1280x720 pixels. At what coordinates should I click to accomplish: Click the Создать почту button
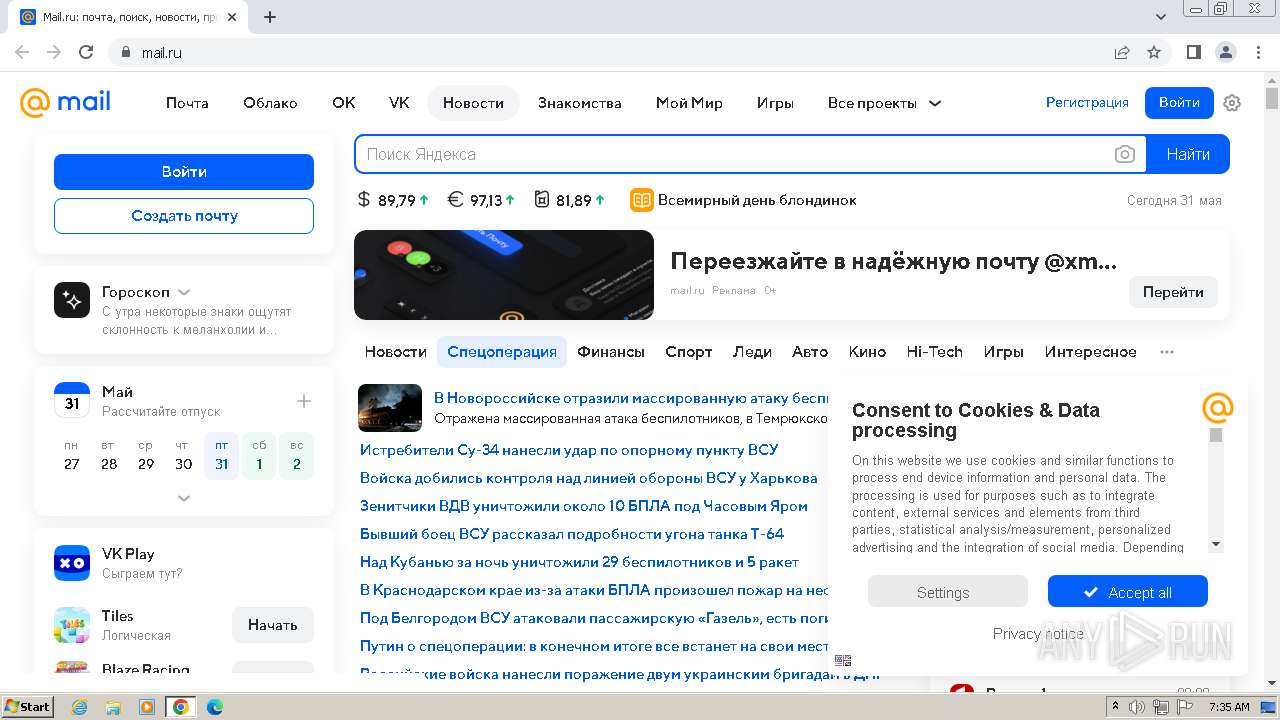point(184,216)
